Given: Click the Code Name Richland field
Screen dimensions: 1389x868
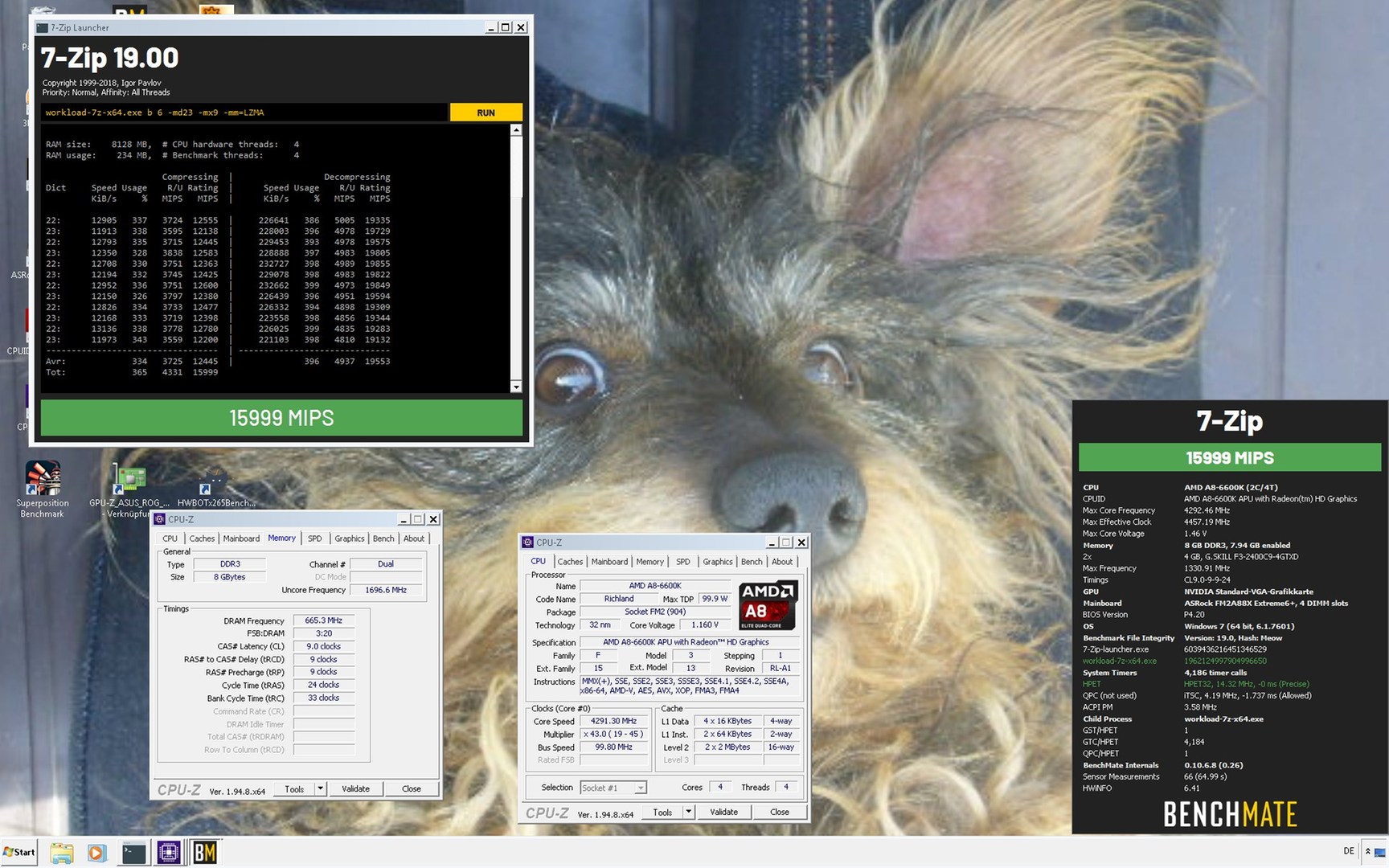Looking at the screenshot, I should coord(618,599).
